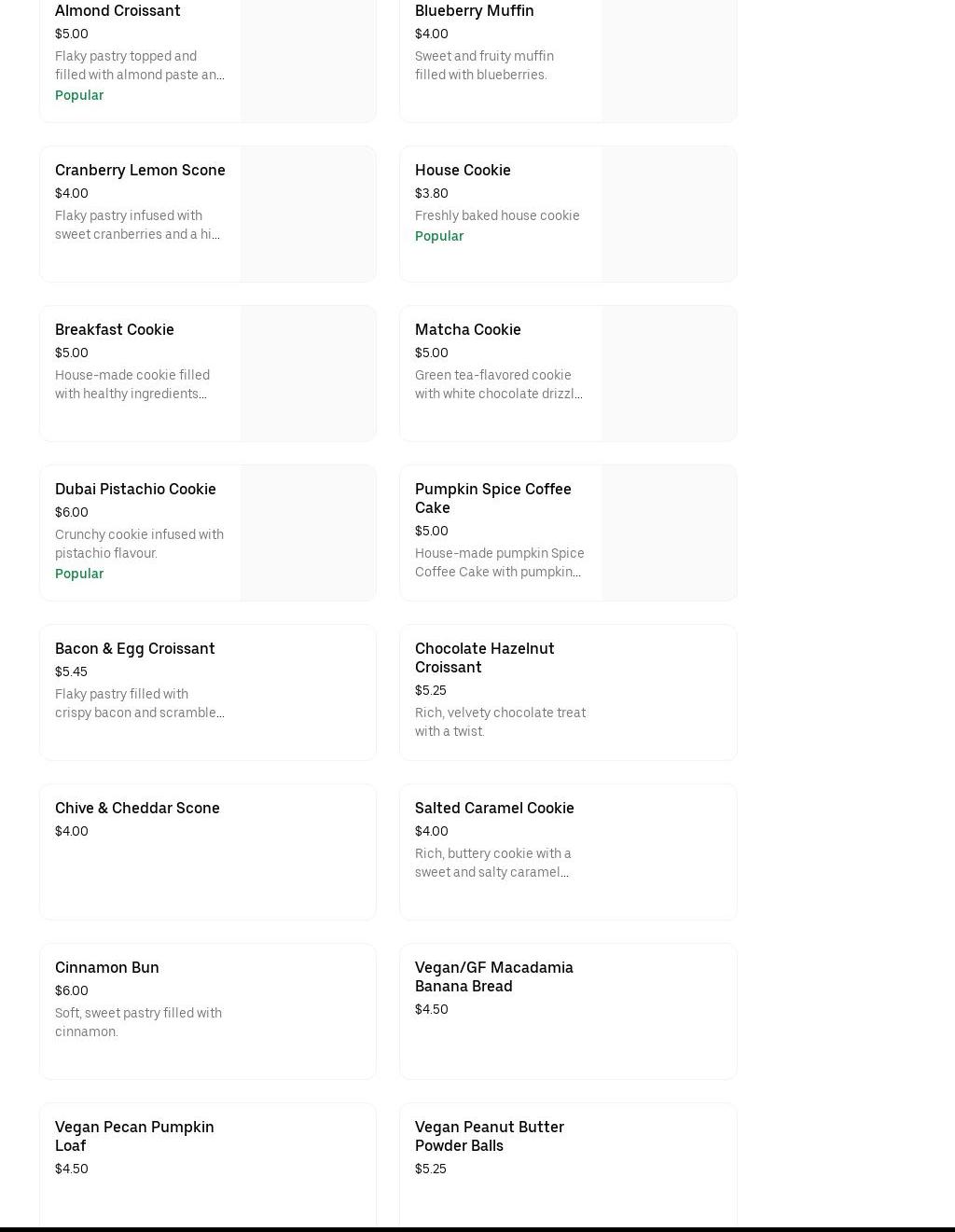955x1232 pixels.
Task: Open the Almond Croissant menu item
Action: coord(118,11)
